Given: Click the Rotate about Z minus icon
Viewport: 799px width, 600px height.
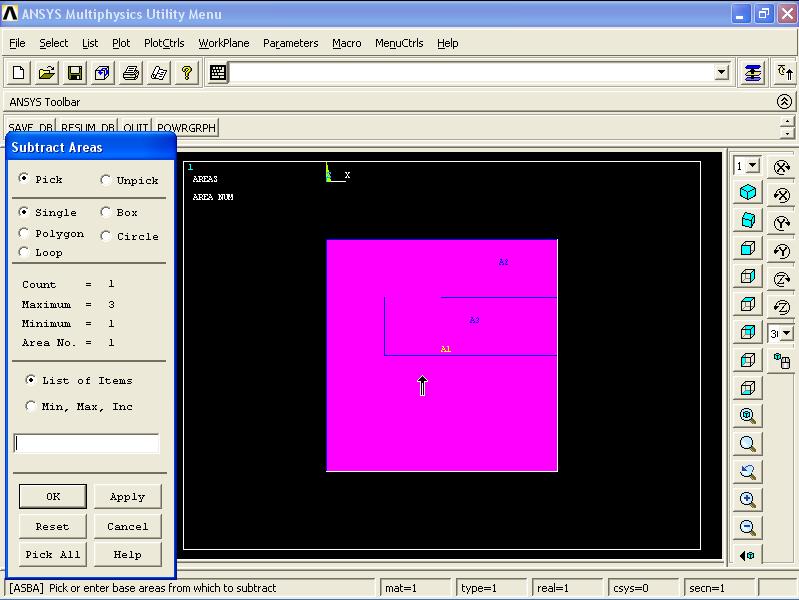Looking at the screenshot, I should point(782,307).
